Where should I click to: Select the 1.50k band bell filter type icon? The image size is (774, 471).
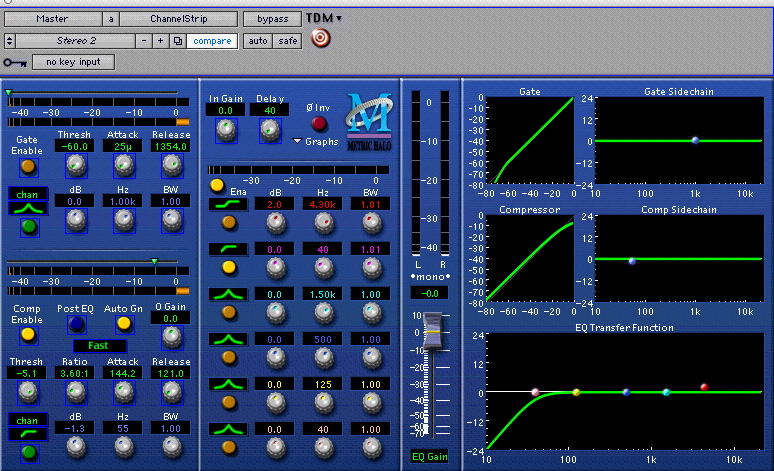228,294
